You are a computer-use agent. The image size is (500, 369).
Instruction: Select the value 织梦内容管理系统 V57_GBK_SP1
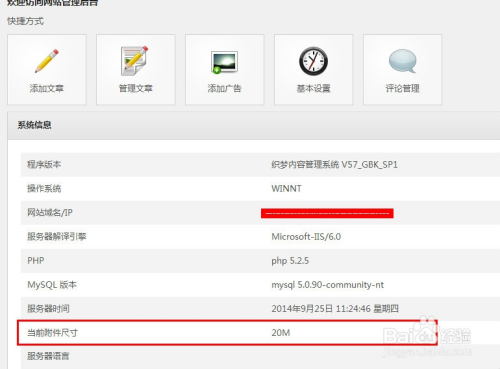334,164
